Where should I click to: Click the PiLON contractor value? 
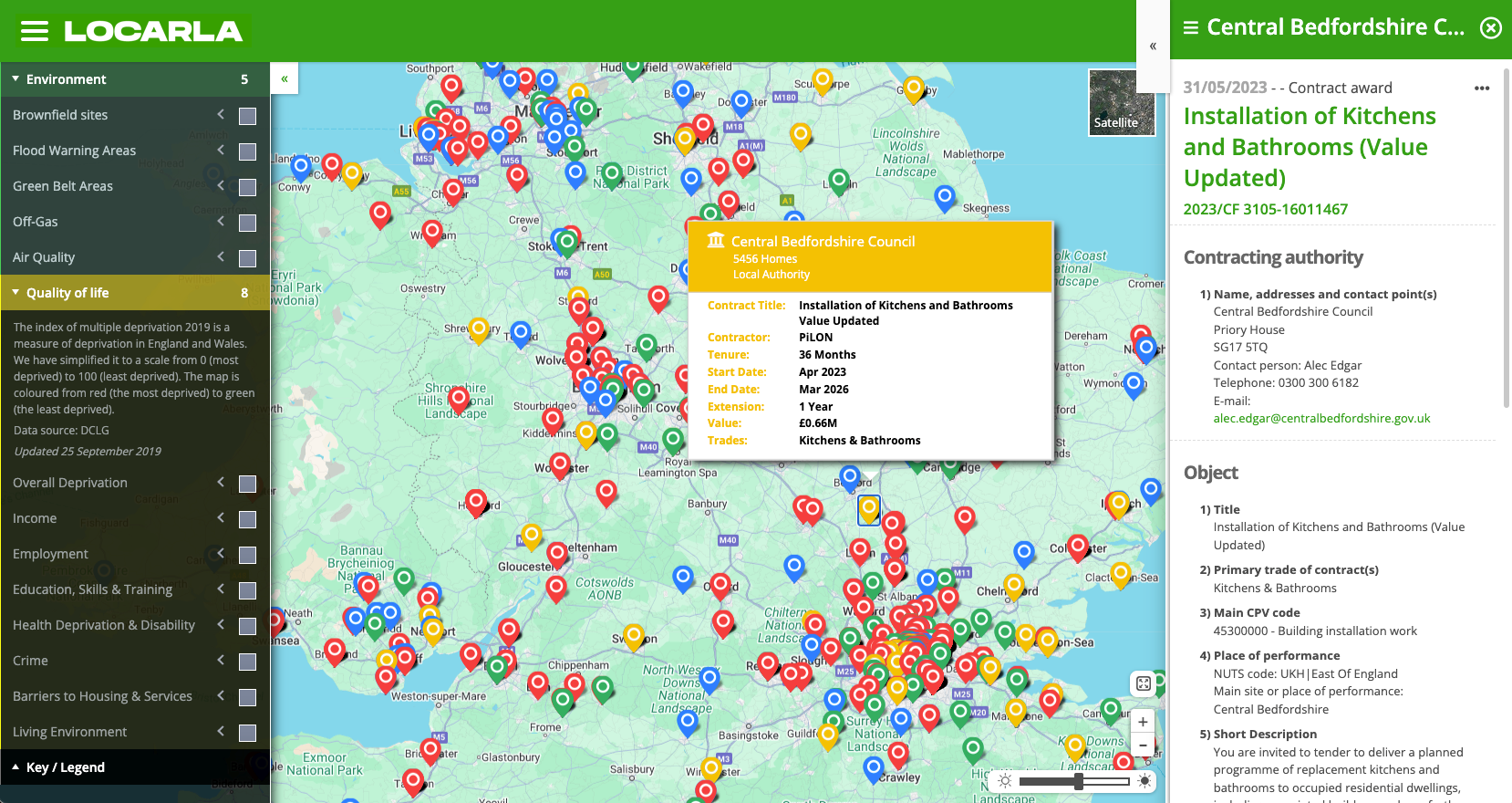(815, 338)
